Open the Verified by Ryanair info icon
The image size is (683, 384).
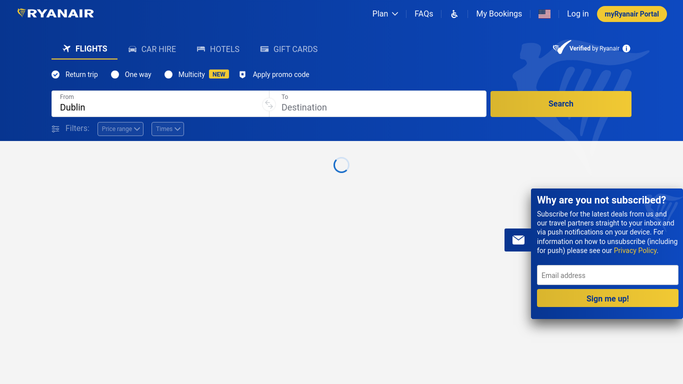(626, 48)
